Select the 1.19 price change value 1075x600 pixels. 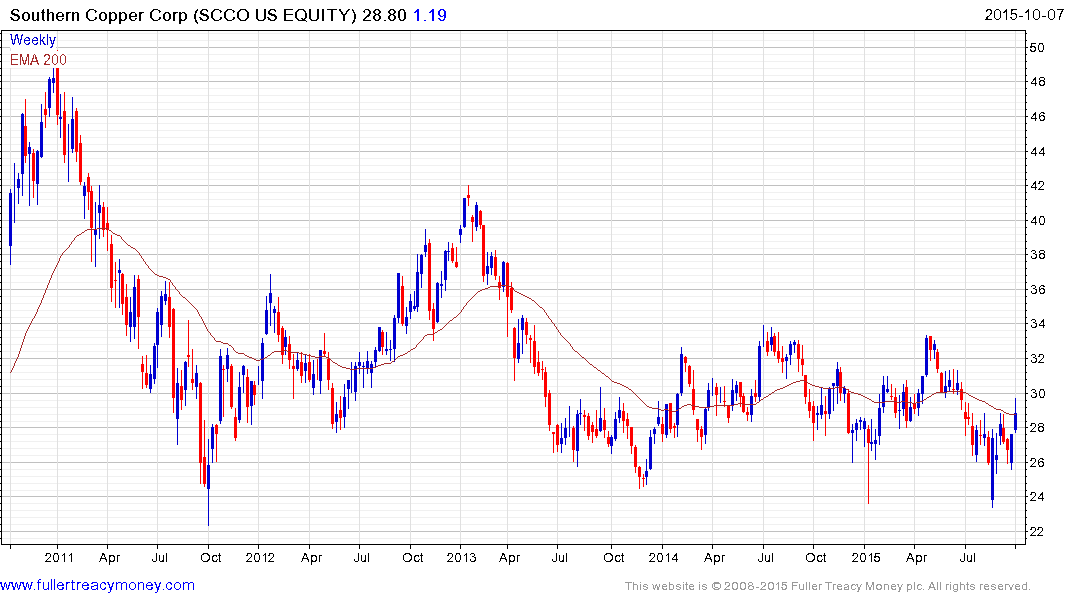430,15
